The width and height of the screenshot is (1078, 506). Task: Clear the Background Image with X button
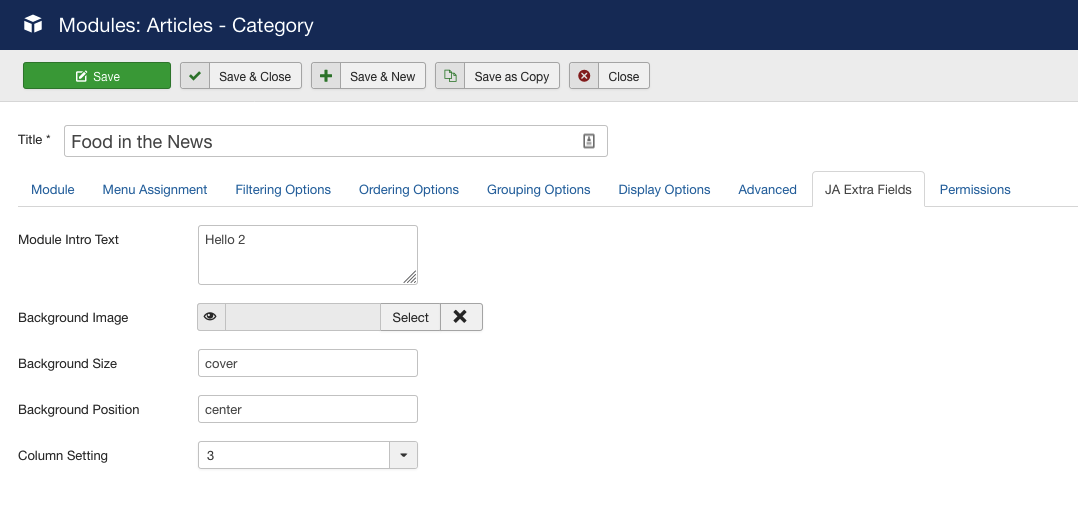click(x=460, y=317)
